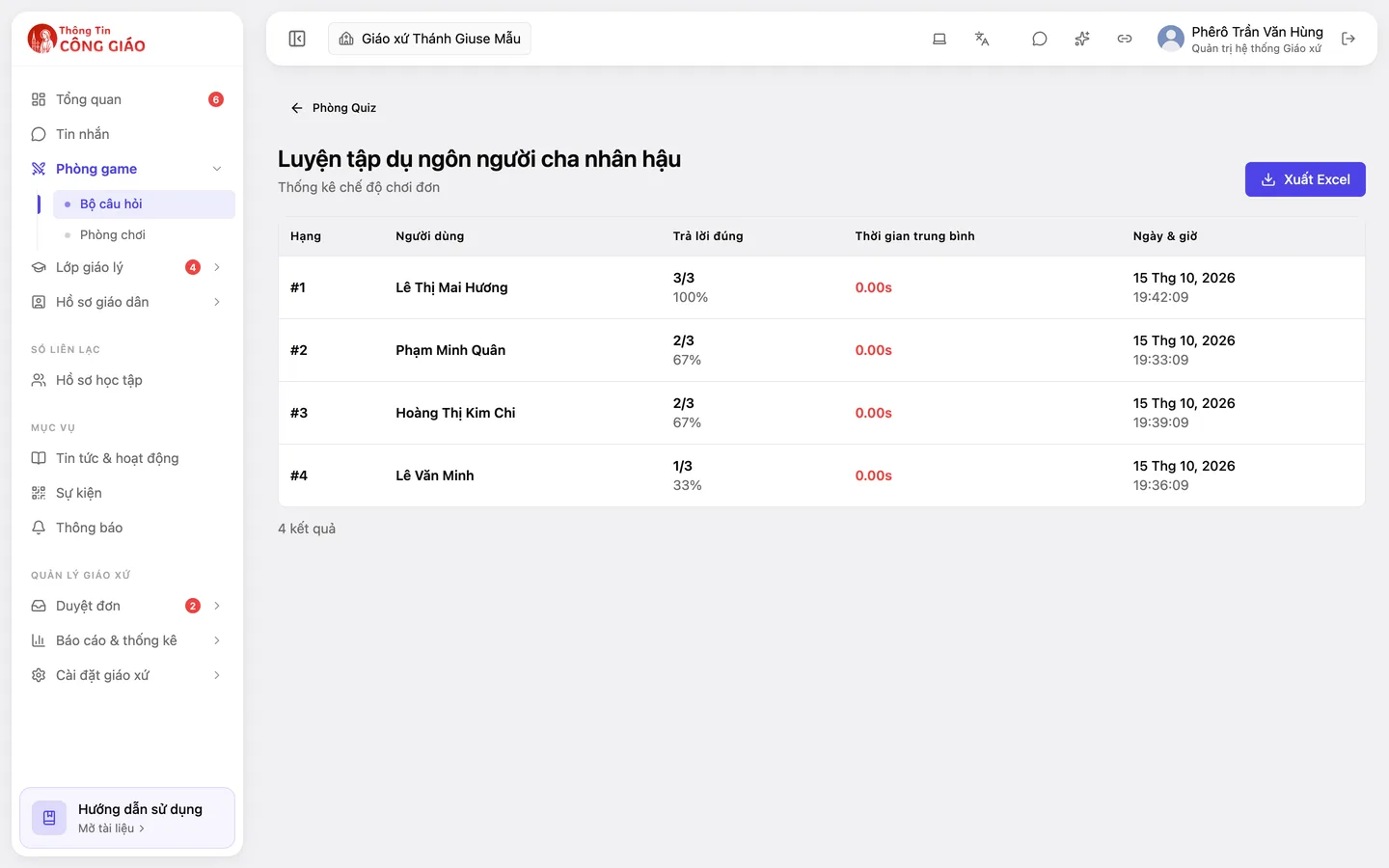This screenshot has width=1389, height=868.
Task: Expand the Hồ sơ giáo dân chevron
Action: (217, 302)
